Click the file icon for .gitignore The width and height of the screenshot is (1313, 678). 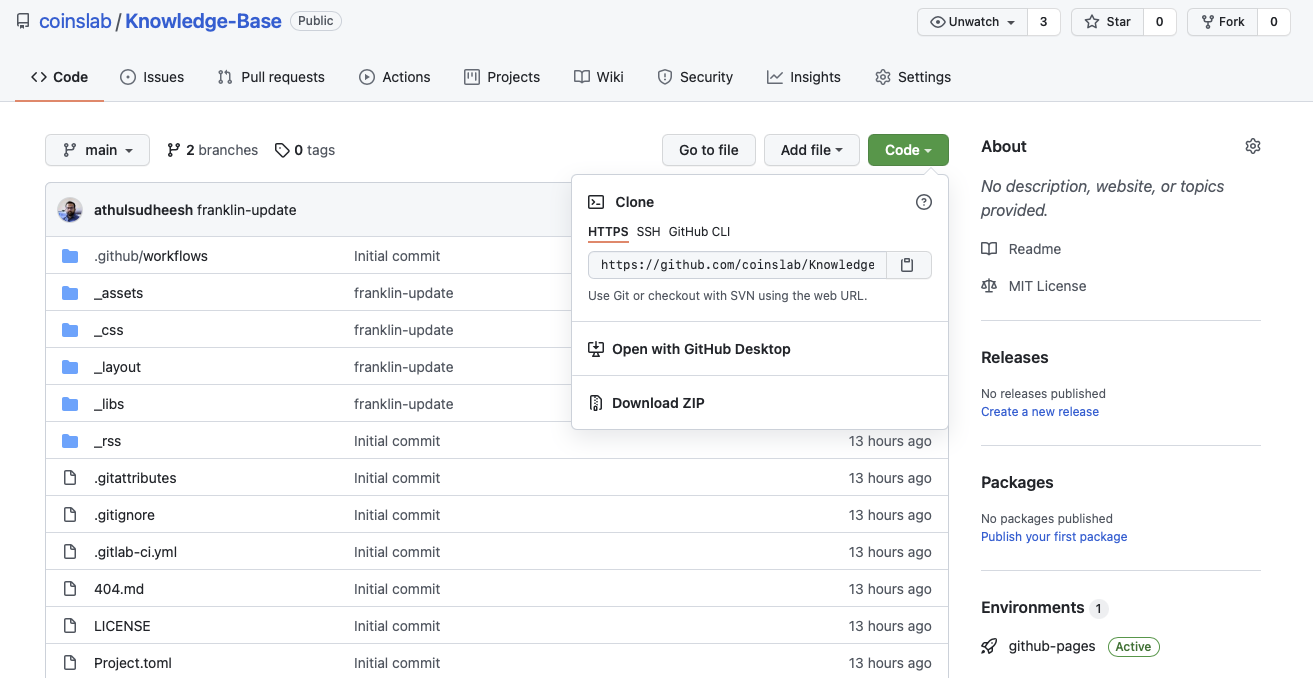(x=70, y=515)
